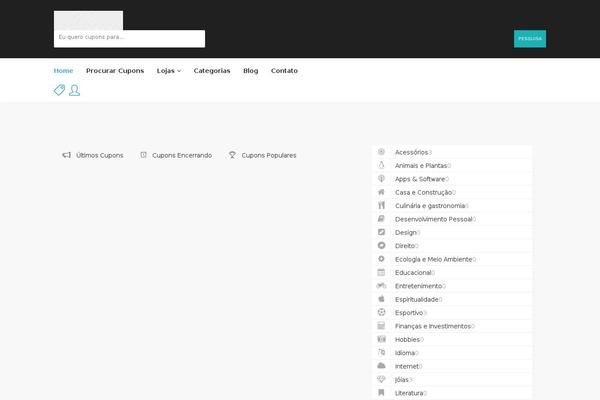This screenshot has height=400, width=600.
Task: Open the Desenvolvimento Pessoal category
Action: click(434, 219)
